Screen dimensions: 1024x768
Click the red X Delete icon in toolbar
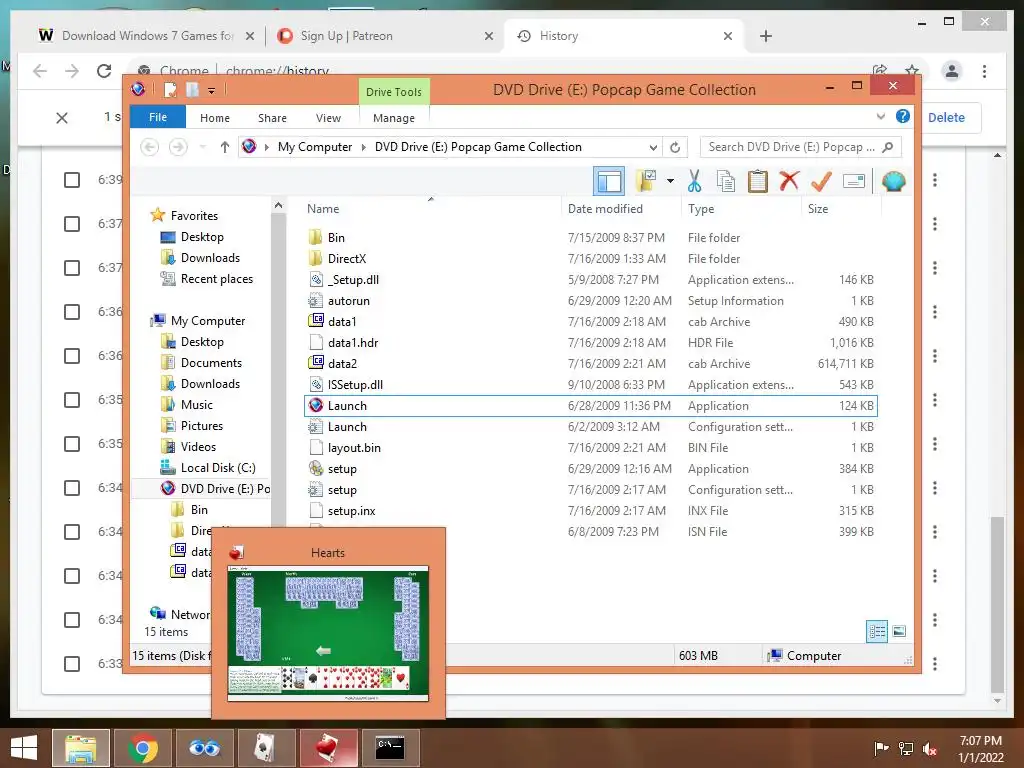tap(789, 181)
